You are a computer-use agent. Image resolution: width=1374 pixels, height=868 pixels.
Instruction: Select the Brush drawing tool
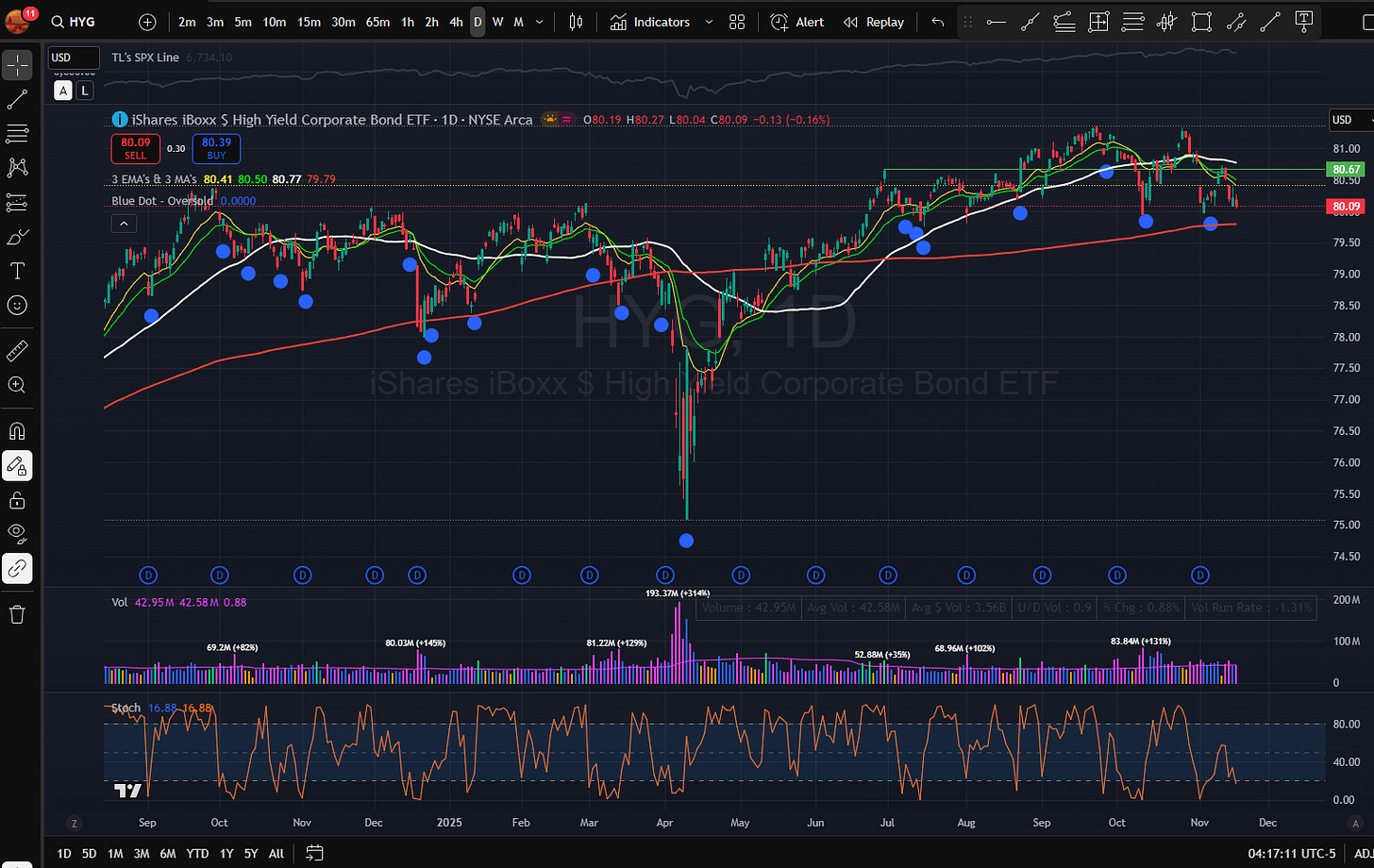[x=17, y=236]
